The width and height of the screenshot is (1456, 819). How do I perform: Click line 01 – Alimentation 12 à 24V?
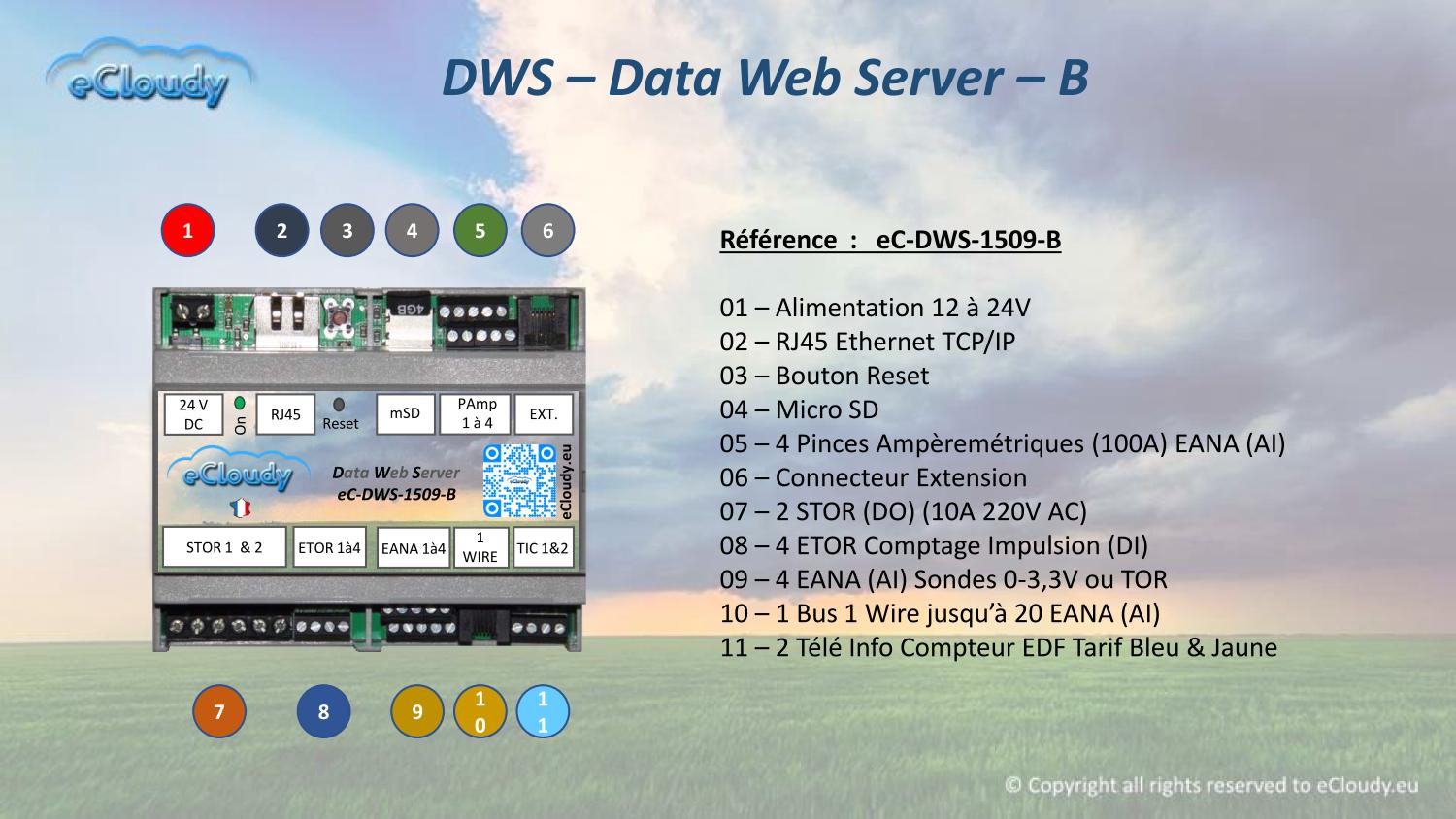click(875, 308)
